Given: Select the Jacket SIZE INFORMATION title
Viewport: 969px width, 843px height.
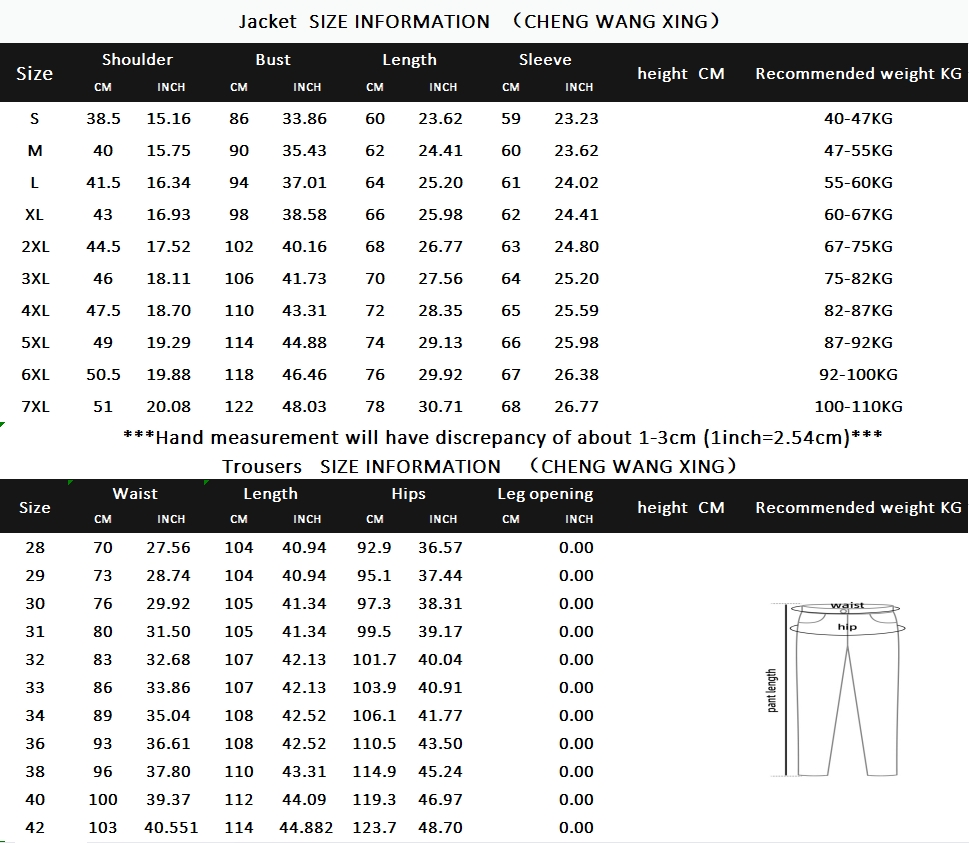Looking at the screenshot, I should (x=479, y=22).
